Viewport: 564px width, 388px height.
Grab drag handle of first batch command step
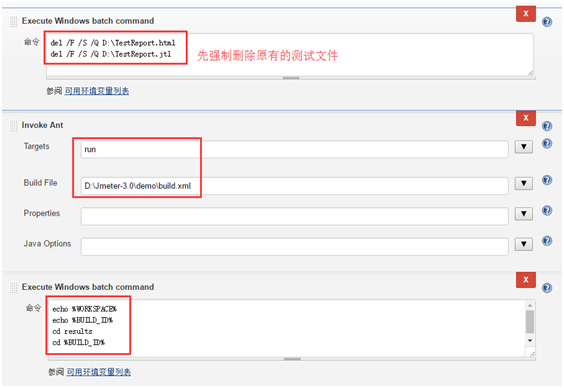pyautogui.click(x=13, y=22)
